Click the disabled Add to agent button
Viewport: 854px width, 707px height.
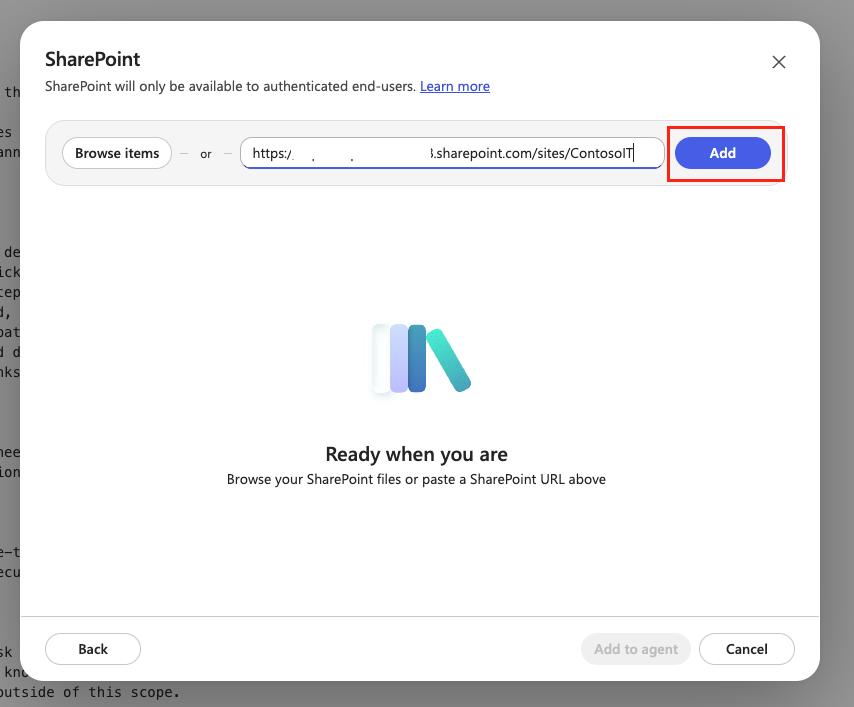click(x=636, y=649)
